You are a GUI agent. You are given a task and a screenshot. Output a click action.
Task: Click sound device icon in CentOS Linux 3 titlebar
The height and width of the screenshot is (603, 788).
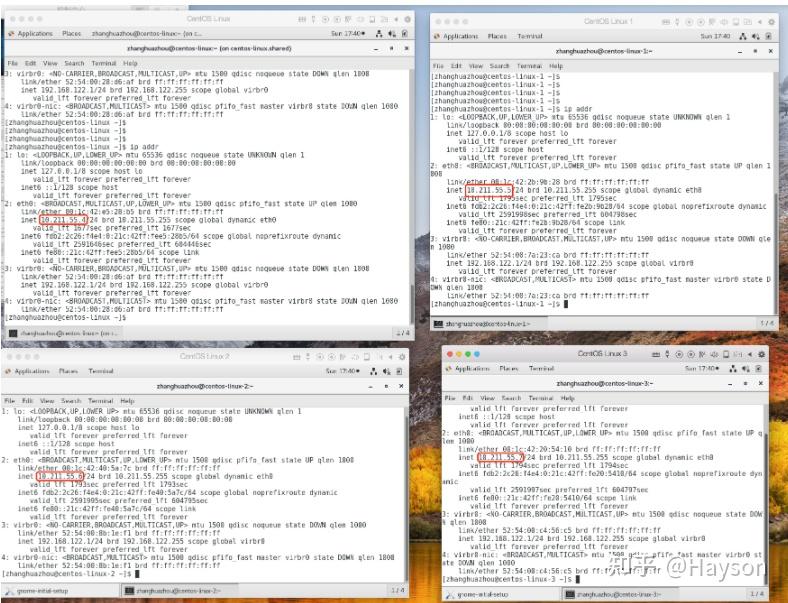(714, 355)
